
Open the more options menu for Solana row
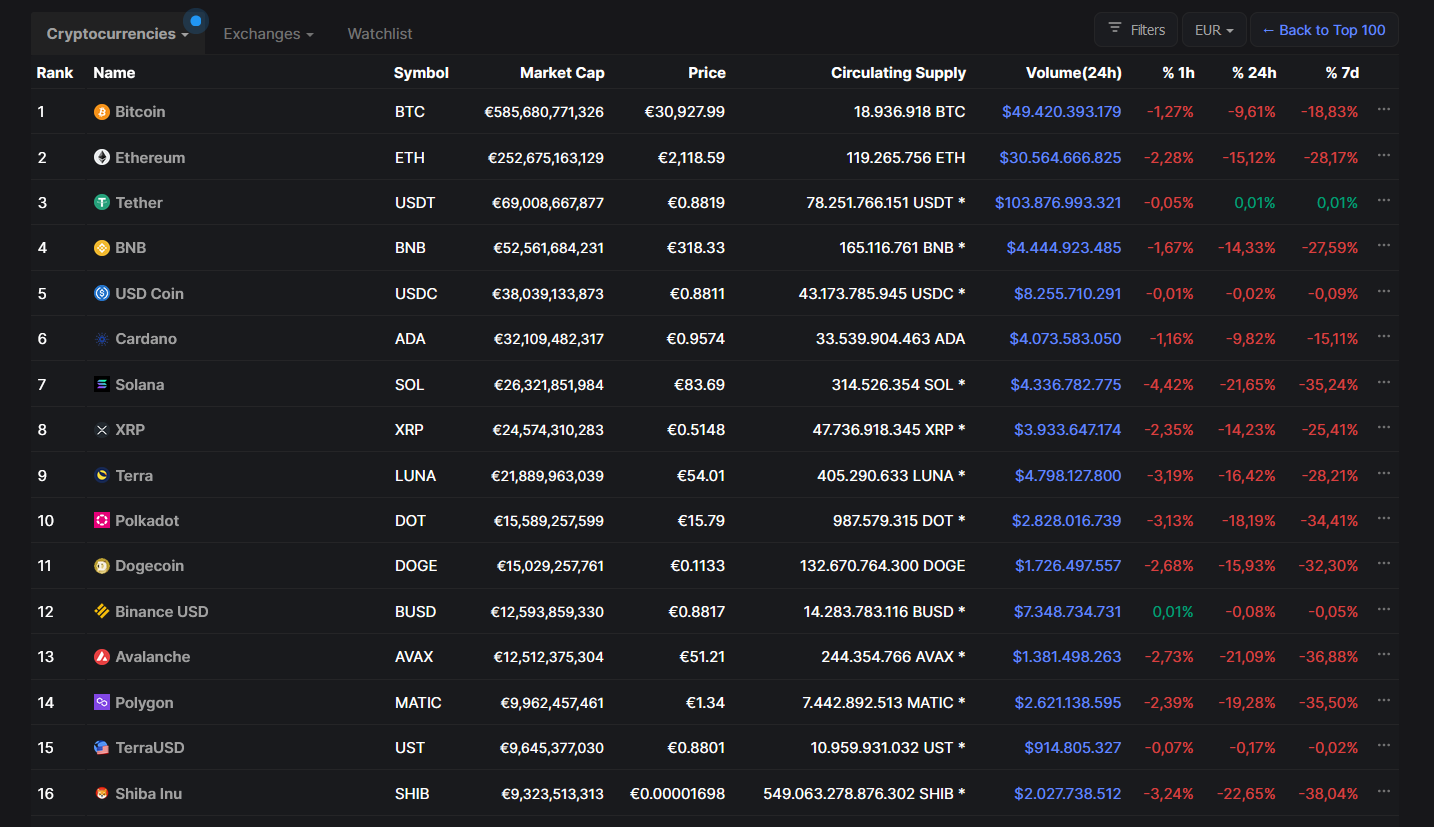pos(1384,382)
